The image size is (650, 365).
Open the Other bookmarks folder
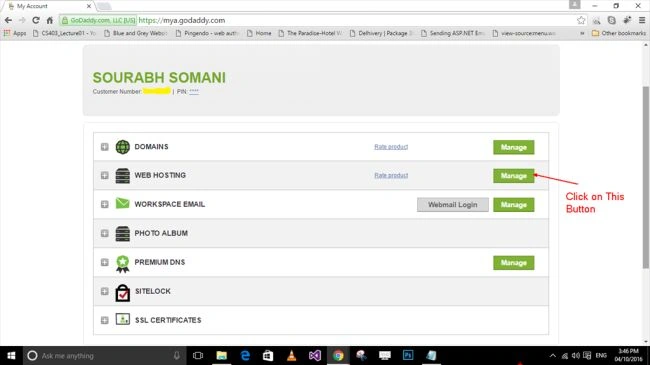[x=619, y=33]
